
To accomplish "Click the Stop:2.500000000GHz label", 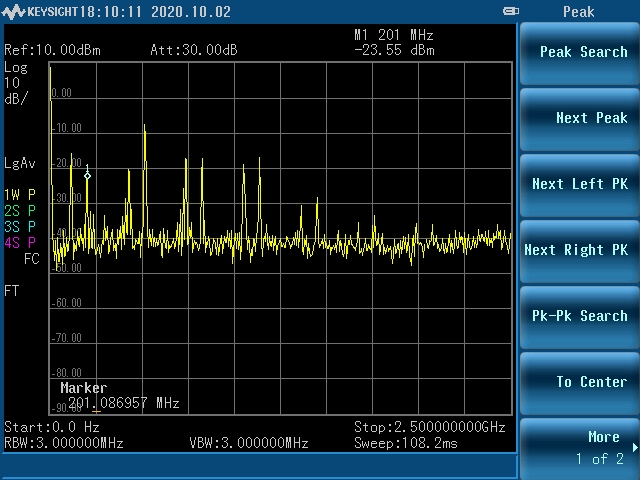I will click(429, 427).
